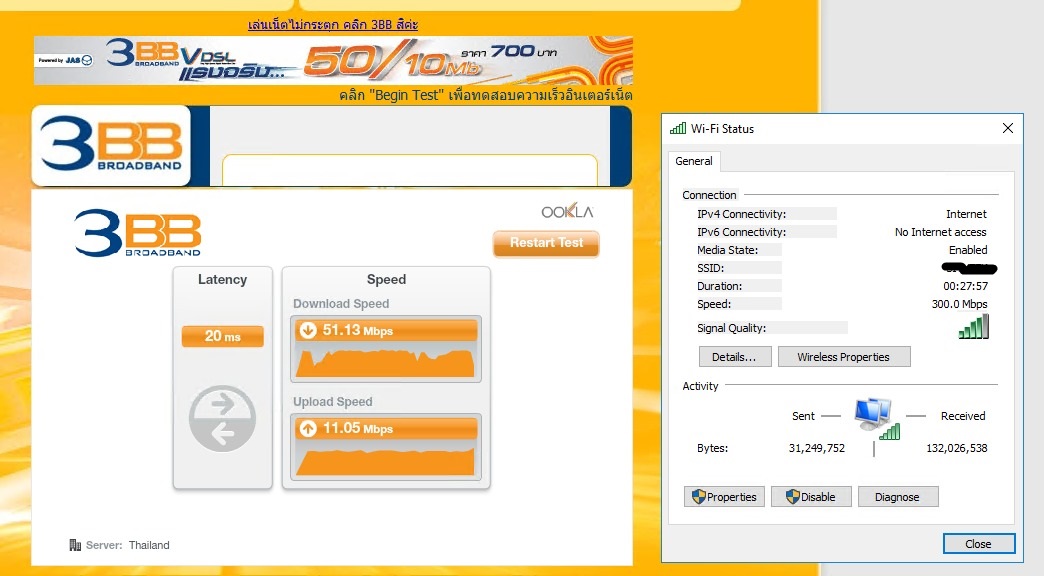
Task: Click the Ookla logo
Action: (567, 211)
